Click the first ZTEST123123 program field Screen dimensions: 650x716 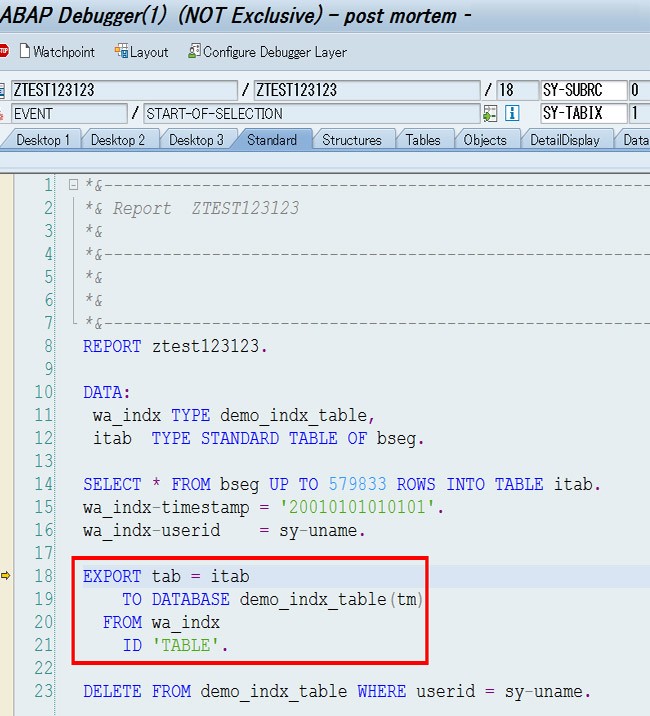click(124, 90)
